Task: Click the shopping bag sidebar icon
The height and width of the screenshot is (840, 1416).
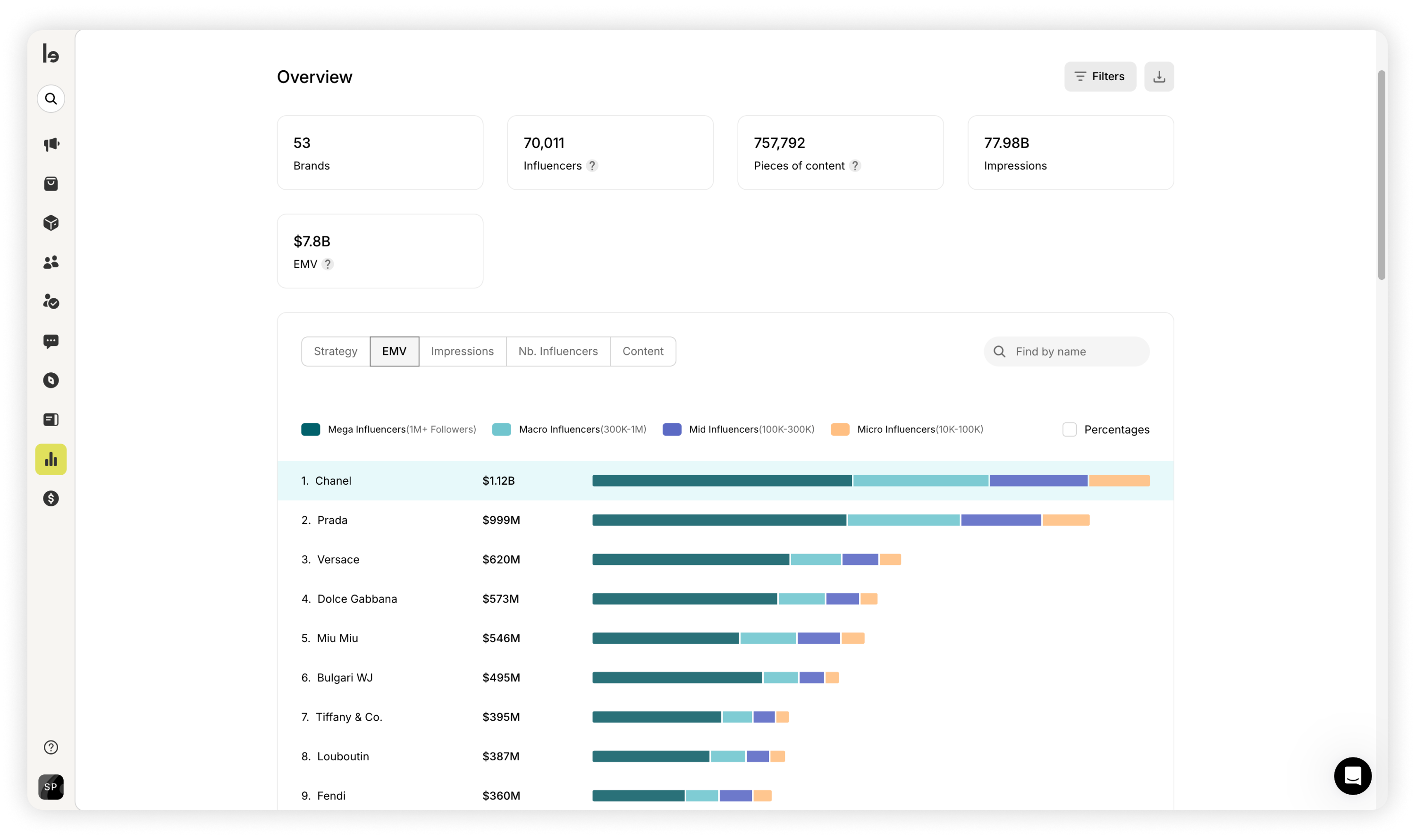Action: pos(51,184)
